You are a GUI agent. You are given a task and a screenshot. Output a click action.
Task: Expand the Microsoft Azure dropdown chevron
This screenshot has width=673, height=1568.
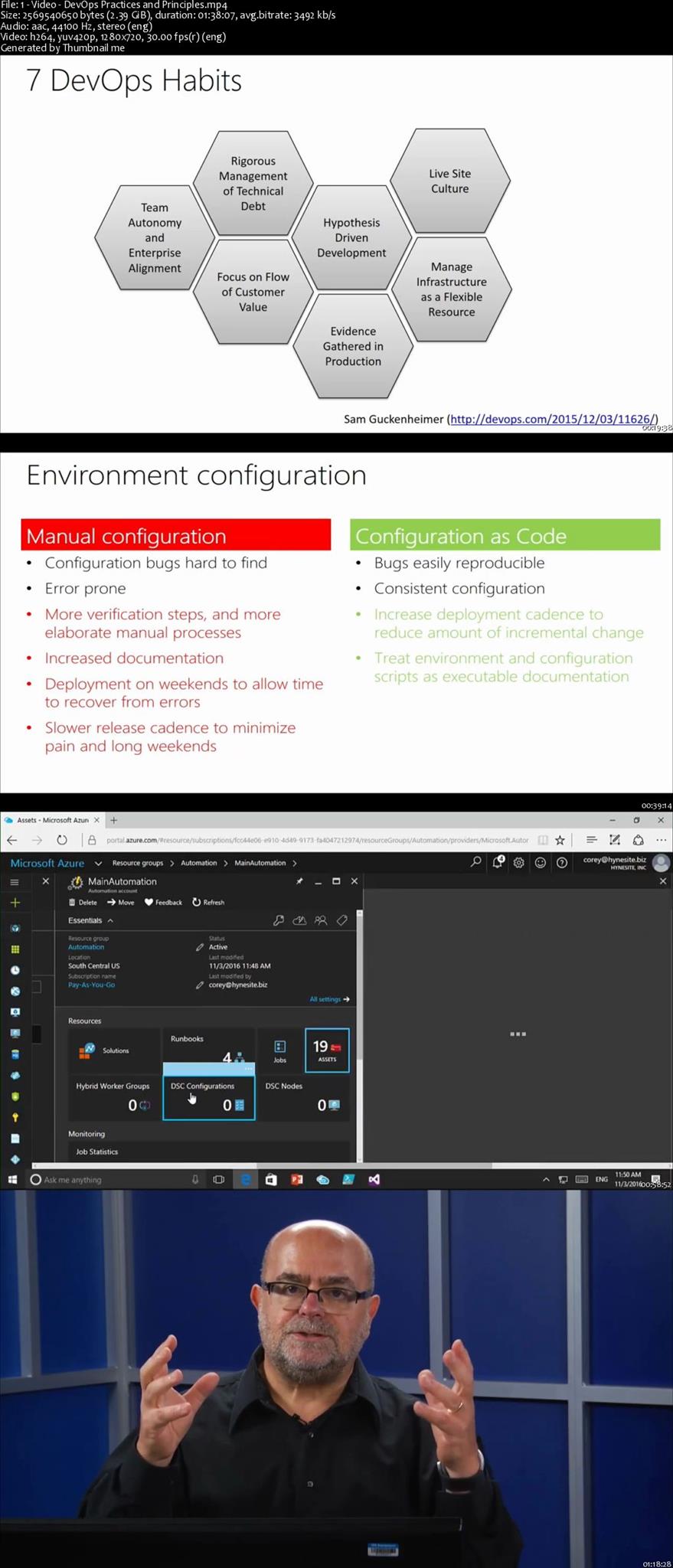[x=98, y=863]
